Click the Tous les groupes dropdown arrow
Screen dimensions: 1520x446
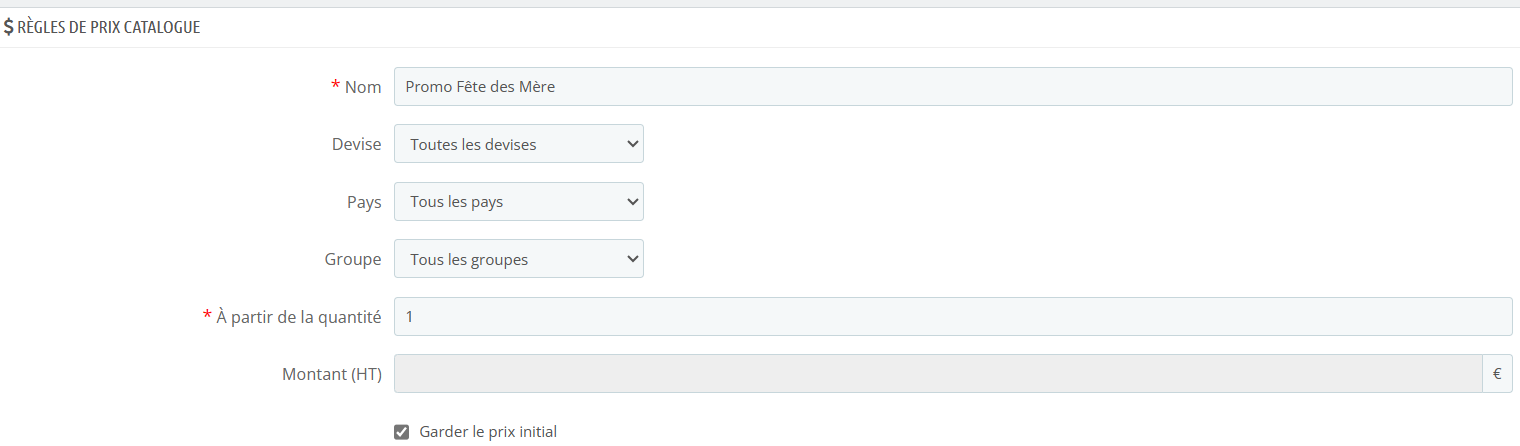[x=631, y=260]
